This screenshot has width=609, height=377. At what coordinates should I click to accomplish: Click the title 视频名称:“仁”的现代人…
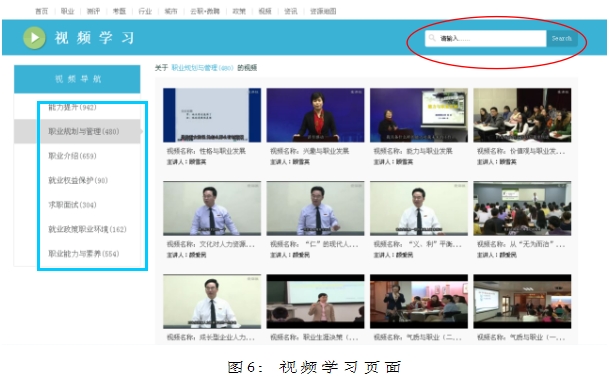click(314, 244)
